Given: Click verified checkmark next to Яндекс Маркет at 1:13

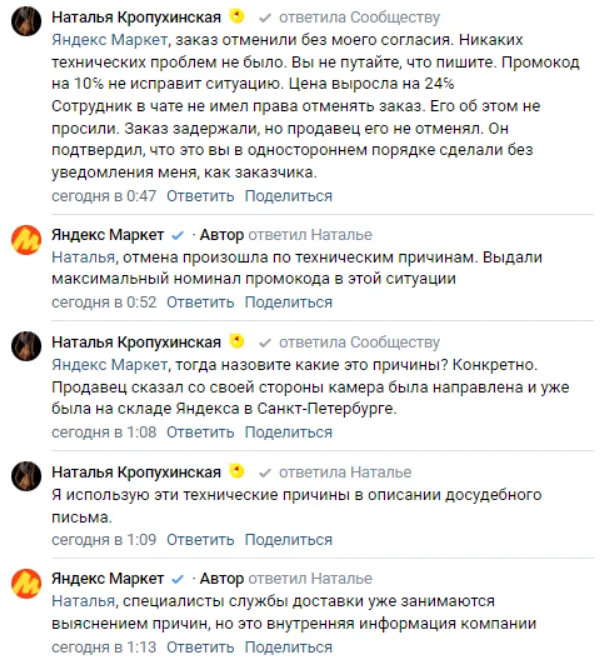Looking at the screenshot, I should (178, 579).
